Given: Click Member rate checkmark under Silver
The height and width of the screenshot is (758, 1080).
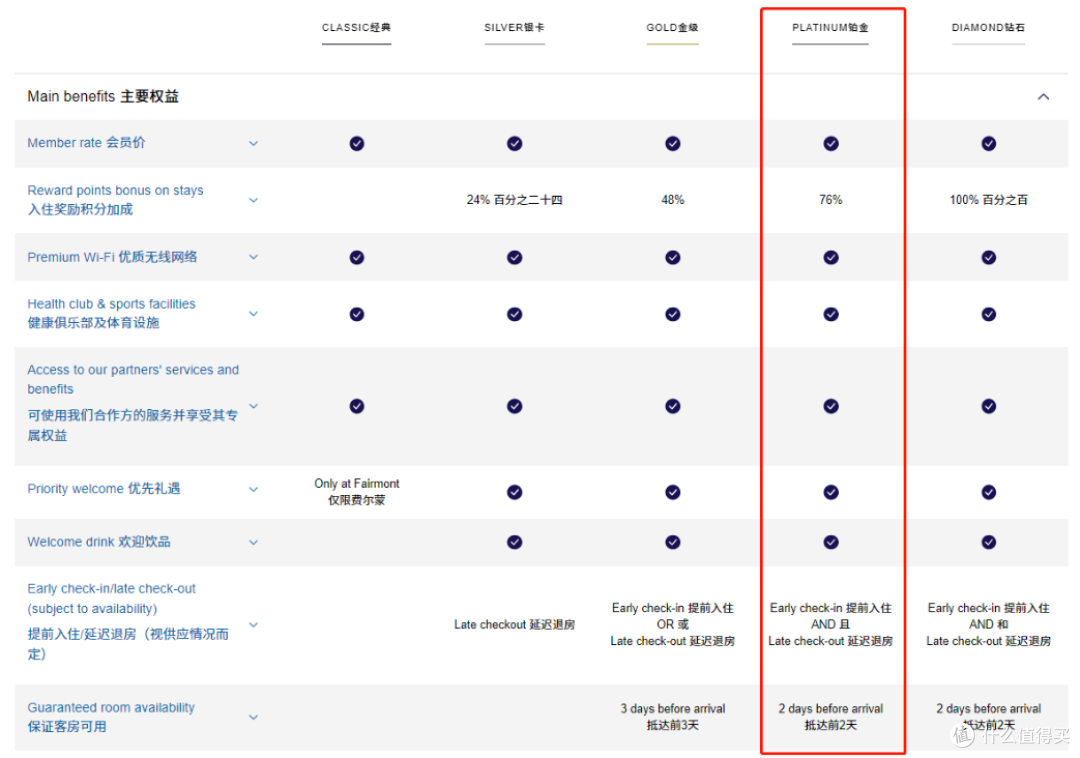Looking at the screenshot, I should click(515, 143).
